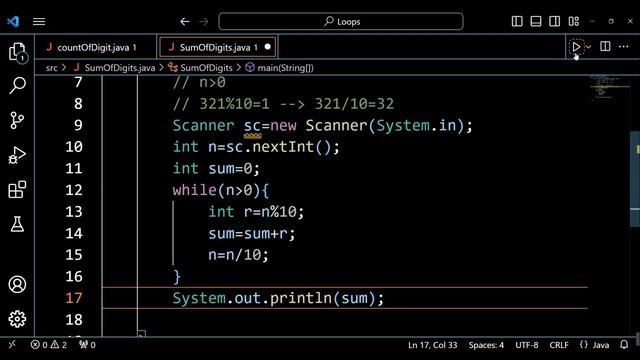This screenshot has height=360, width=640.
Task: Open the errors and warnings count
Action: 49,345
